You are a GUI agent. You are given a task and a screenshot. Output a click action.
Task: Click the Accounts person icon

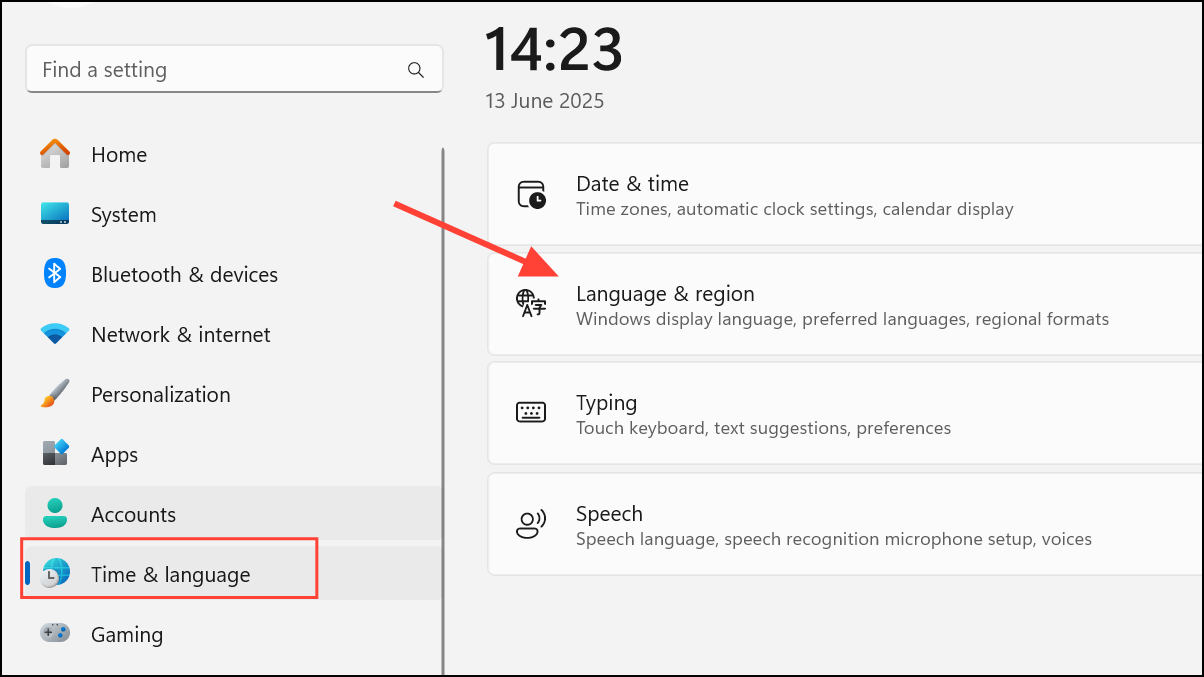point(54,514)
